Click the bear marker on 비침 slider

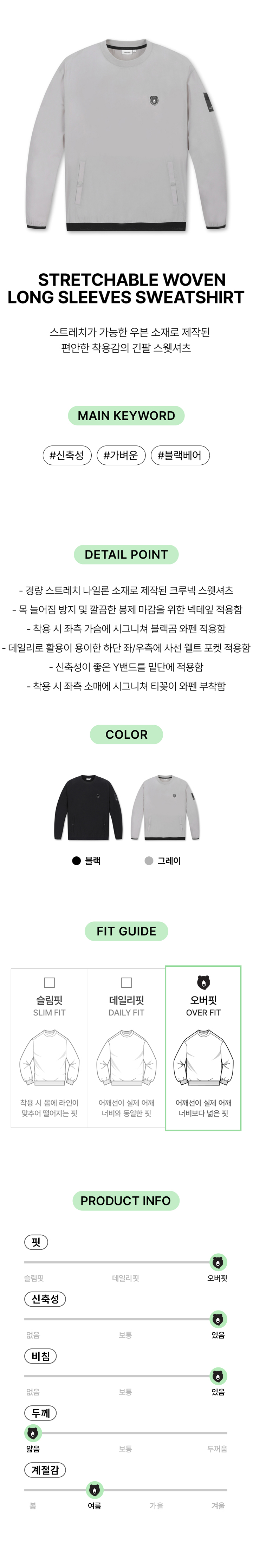[218, 1376]
